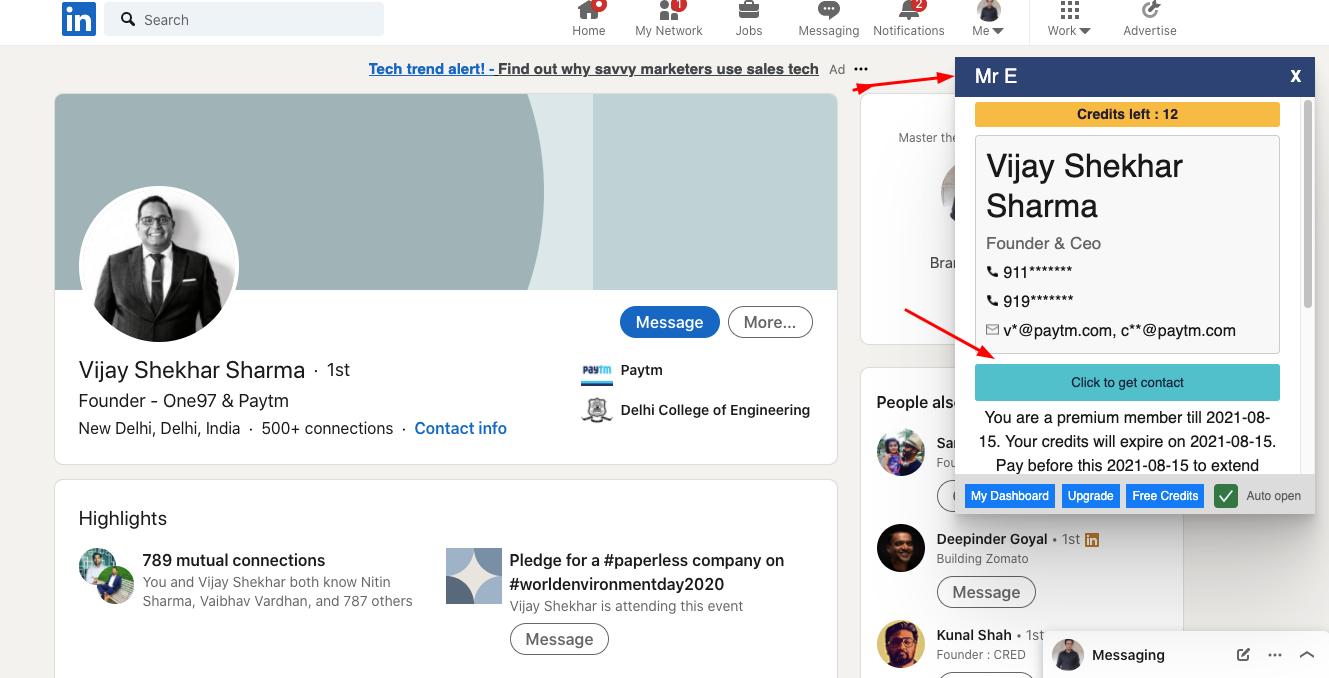Open the Paytm company link

point(641,370)
